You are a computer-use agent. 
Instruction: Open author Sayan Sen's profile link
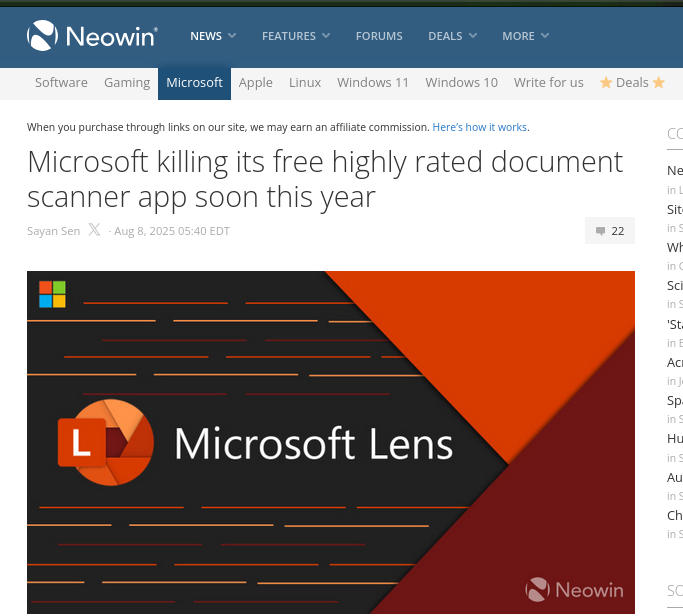(x=54, y=231)
